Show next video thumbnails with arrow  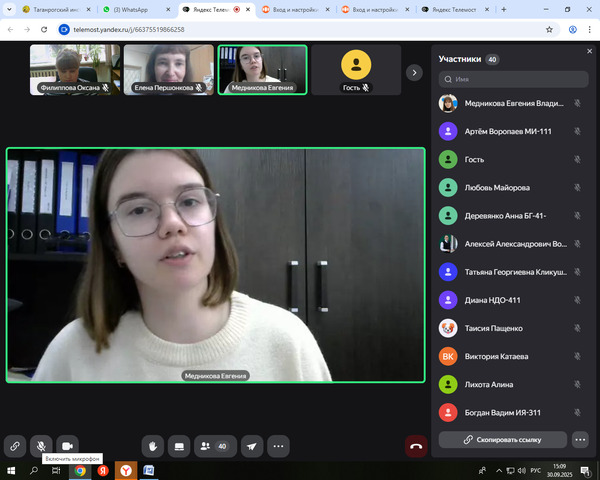tap(414, 72)
